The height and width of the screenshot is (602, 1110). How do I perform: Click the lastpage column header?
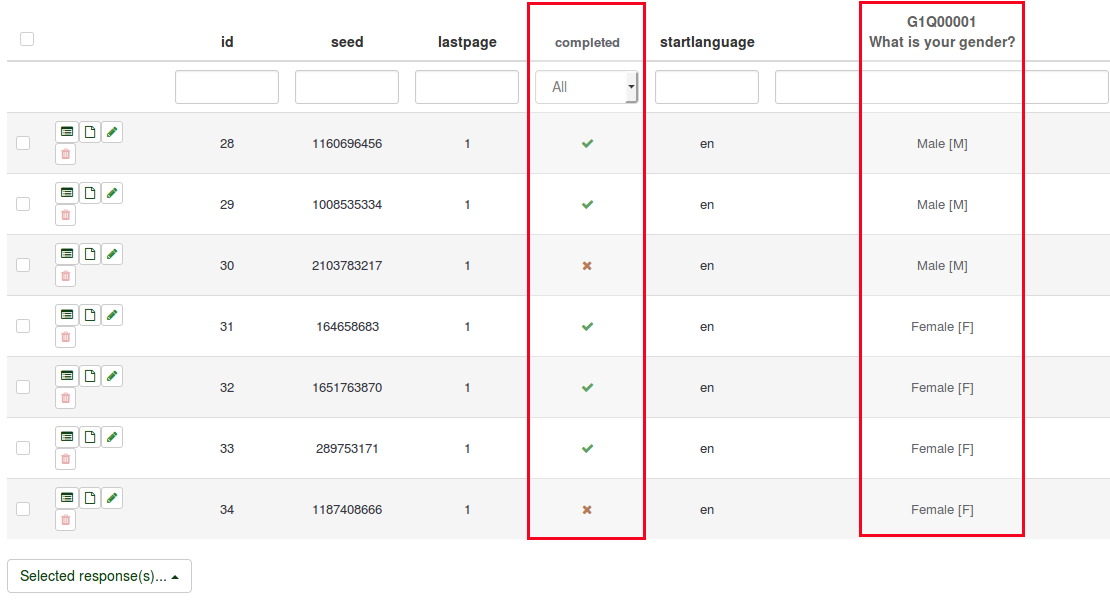tap(467, 42)
